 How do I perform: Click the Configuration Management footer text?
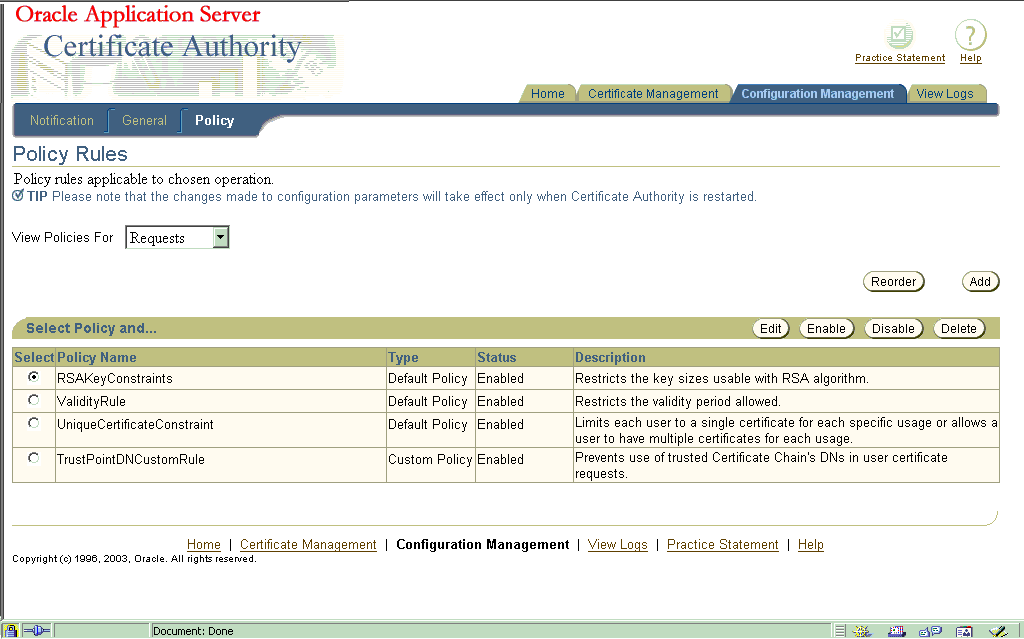point(483,544)
